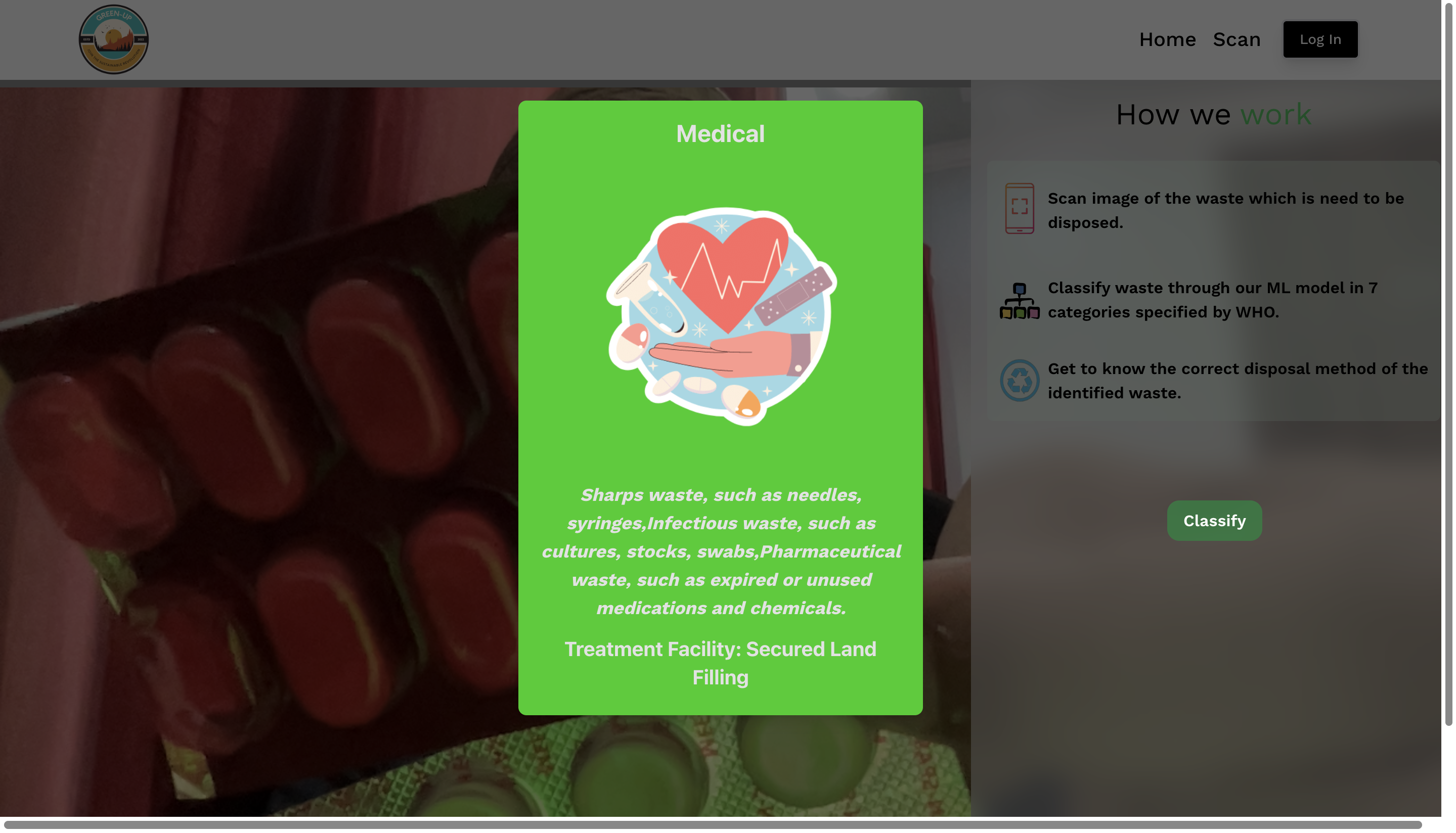Click the How we work heading

tap(1213, 114)
